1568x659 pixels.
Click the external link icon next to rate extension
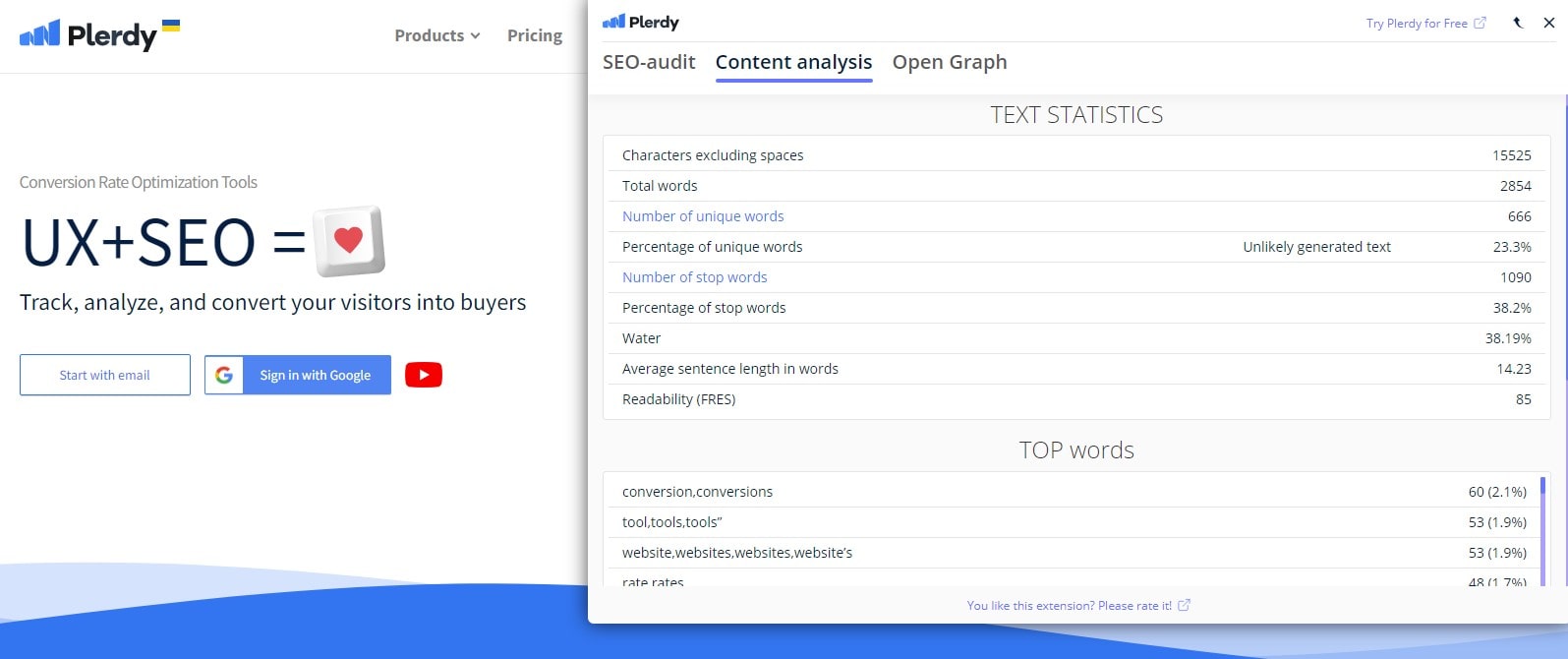click(1184, 605)
